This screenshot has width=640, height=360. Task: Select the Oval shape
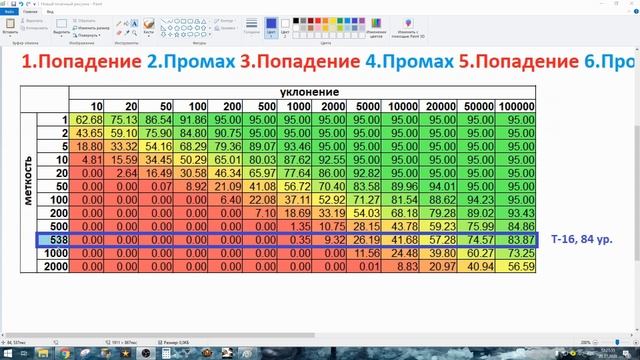point(177,21)
